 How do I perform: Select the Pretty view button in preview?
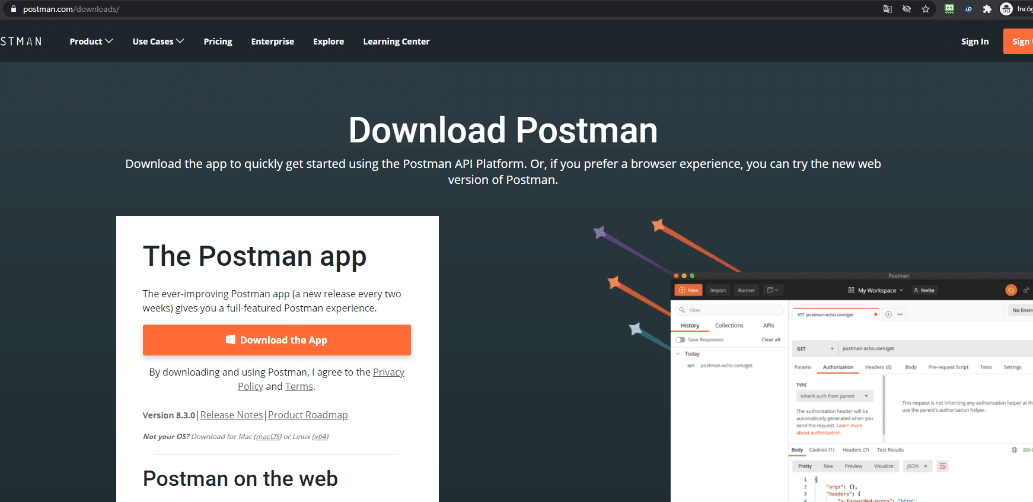pyautogui.click(x=805, y=466)
